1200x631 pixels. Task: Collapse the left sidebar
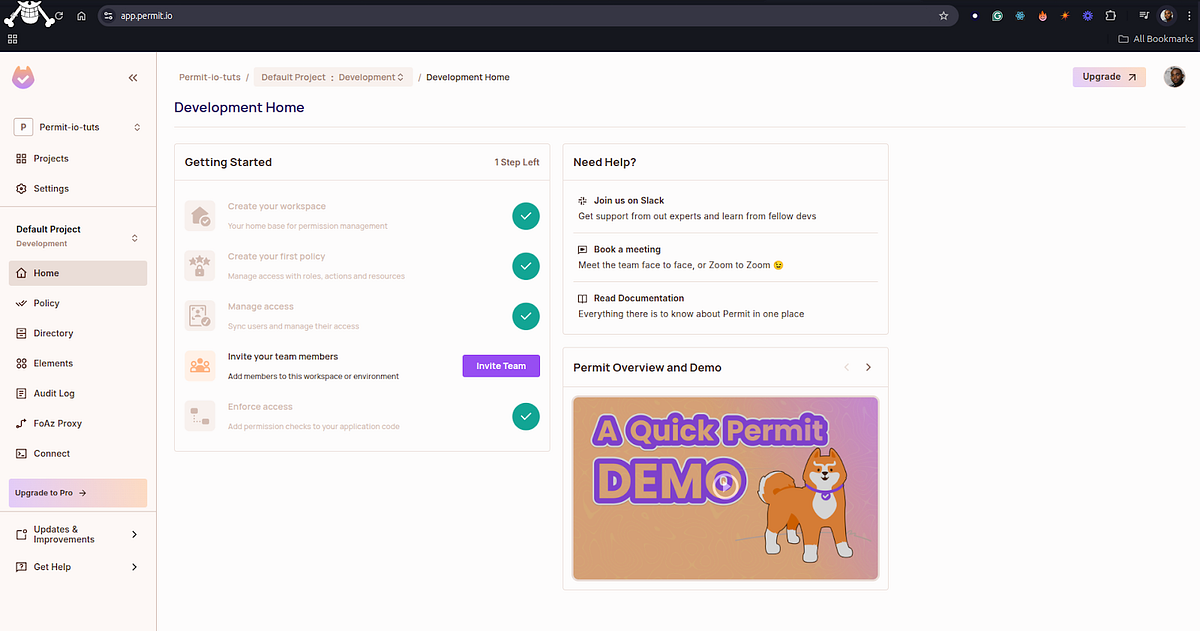(133, 77)
